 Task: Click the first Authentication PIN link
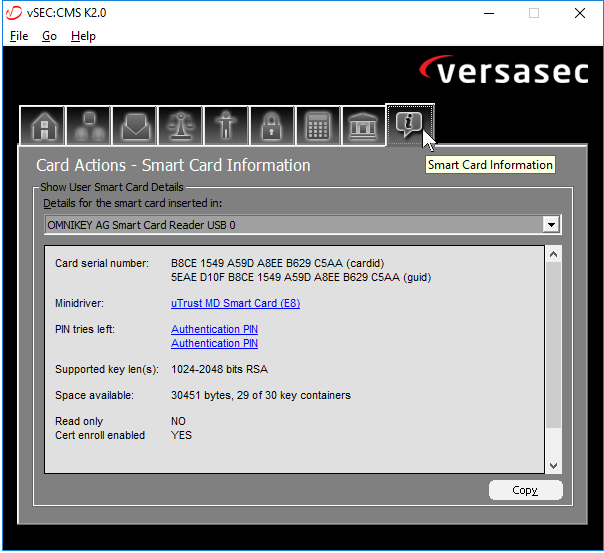[215, 329]
